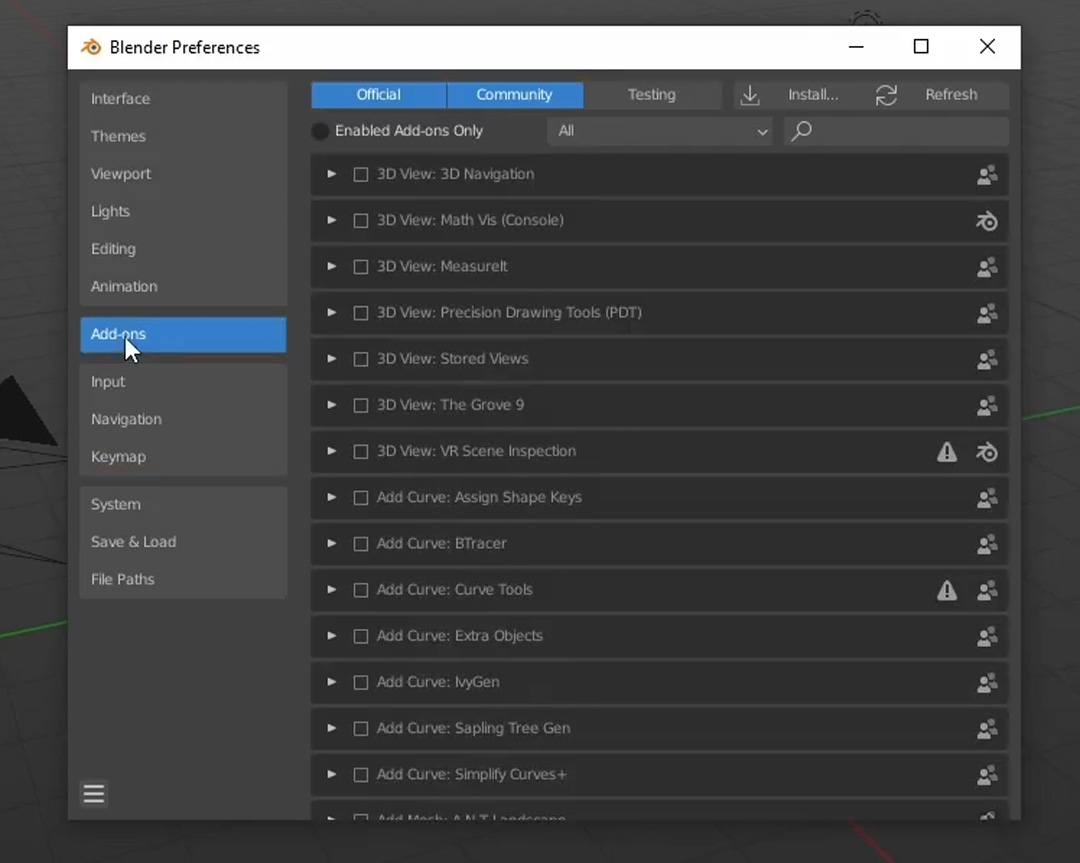1080x863 pixels.
Task: Open the All category filter dropdown
Action: 660,131
